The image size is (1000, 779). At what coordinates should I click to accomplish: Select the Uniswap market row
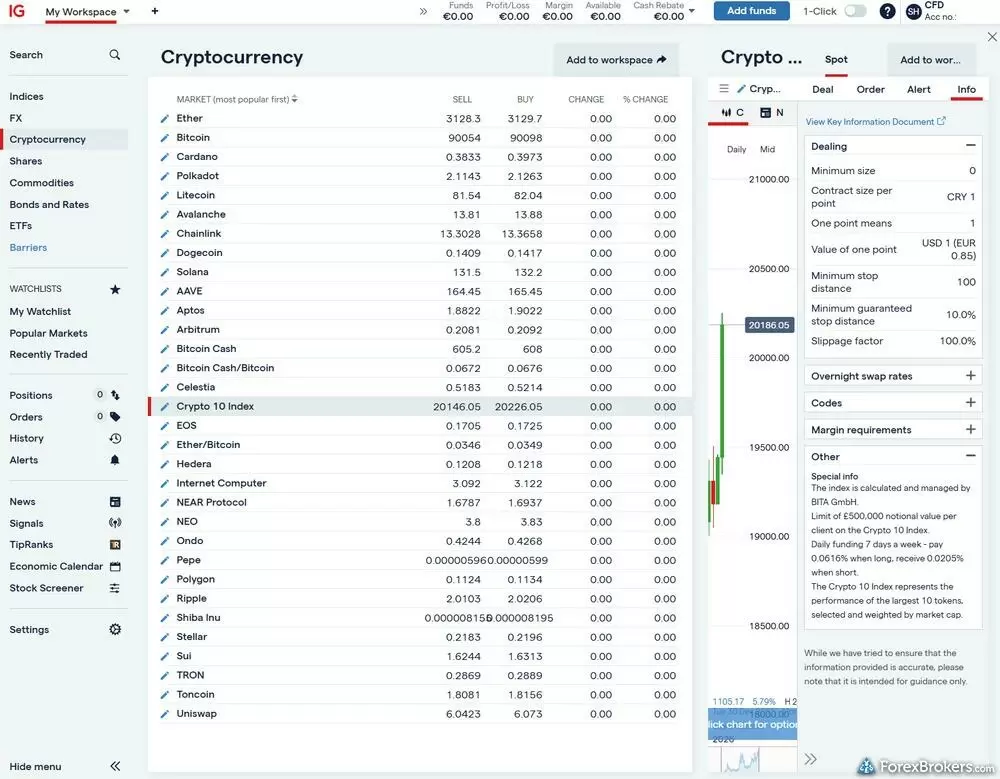tap(420, 714)
